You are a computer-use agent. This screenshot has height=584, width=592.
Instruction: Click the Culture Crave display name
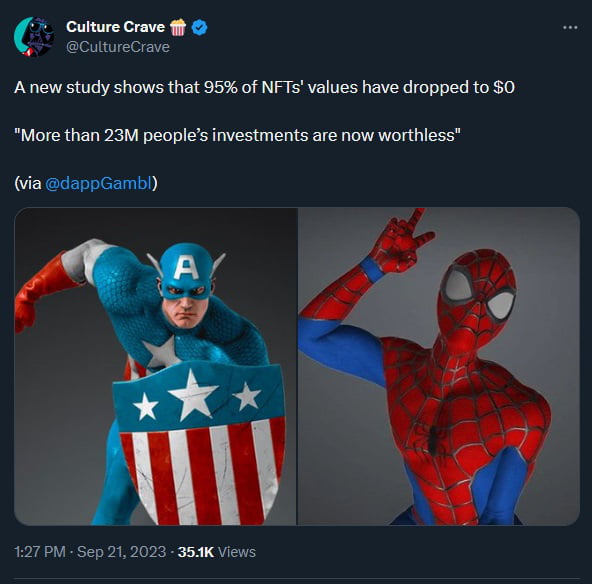tap(115, 27)
